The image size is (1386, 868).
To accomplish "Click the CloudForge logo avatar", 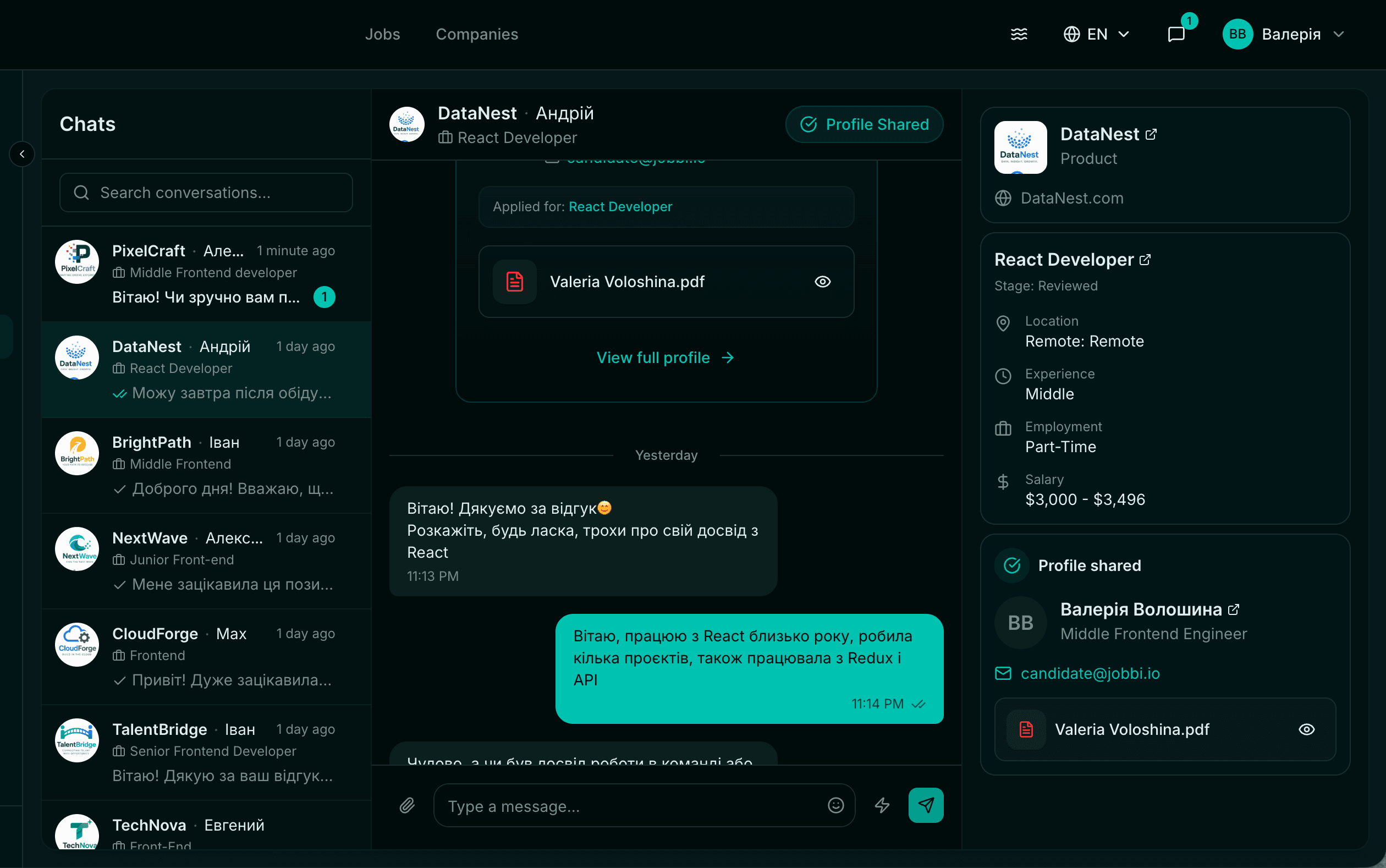I will pyautogui.click(x=77, y=645).
